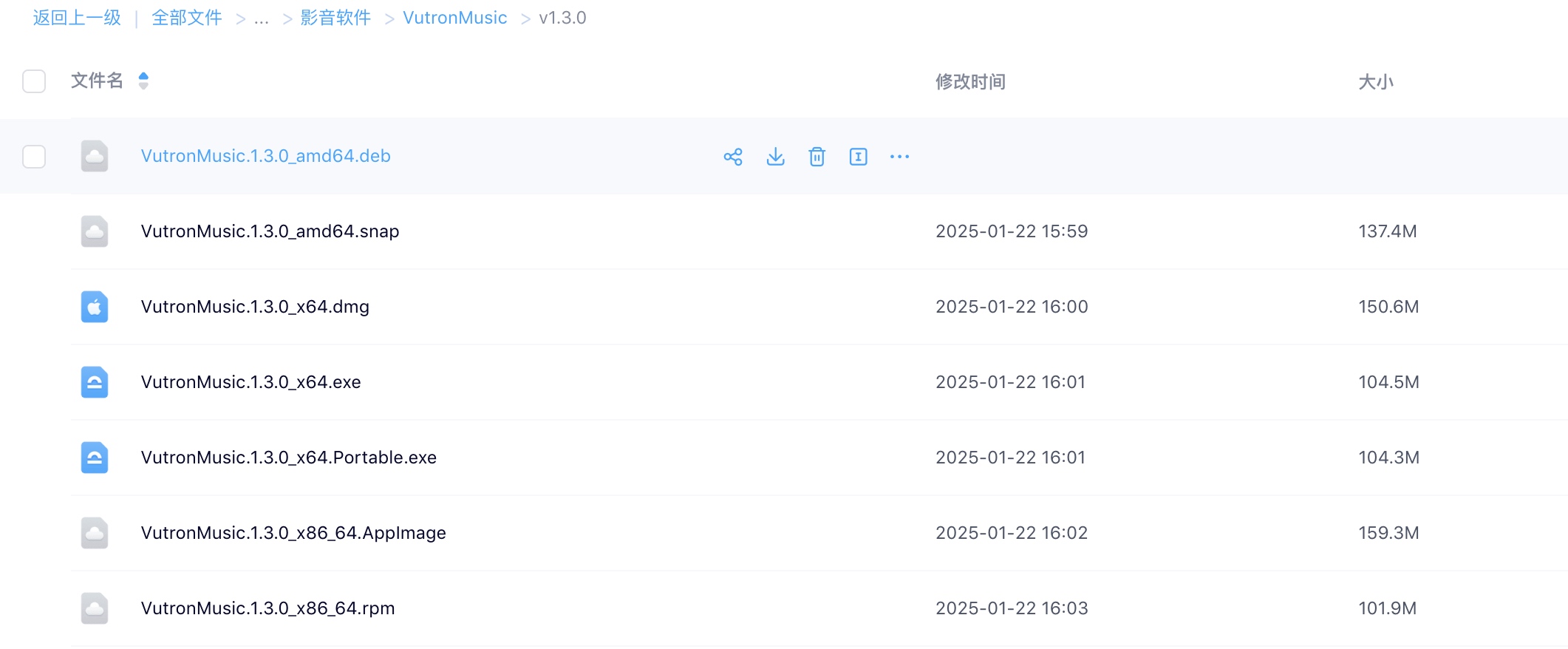Click the 137.4M size value
Image resolution: width=1568 pixels, height=649 pixels.
(x=1388, y=231)
